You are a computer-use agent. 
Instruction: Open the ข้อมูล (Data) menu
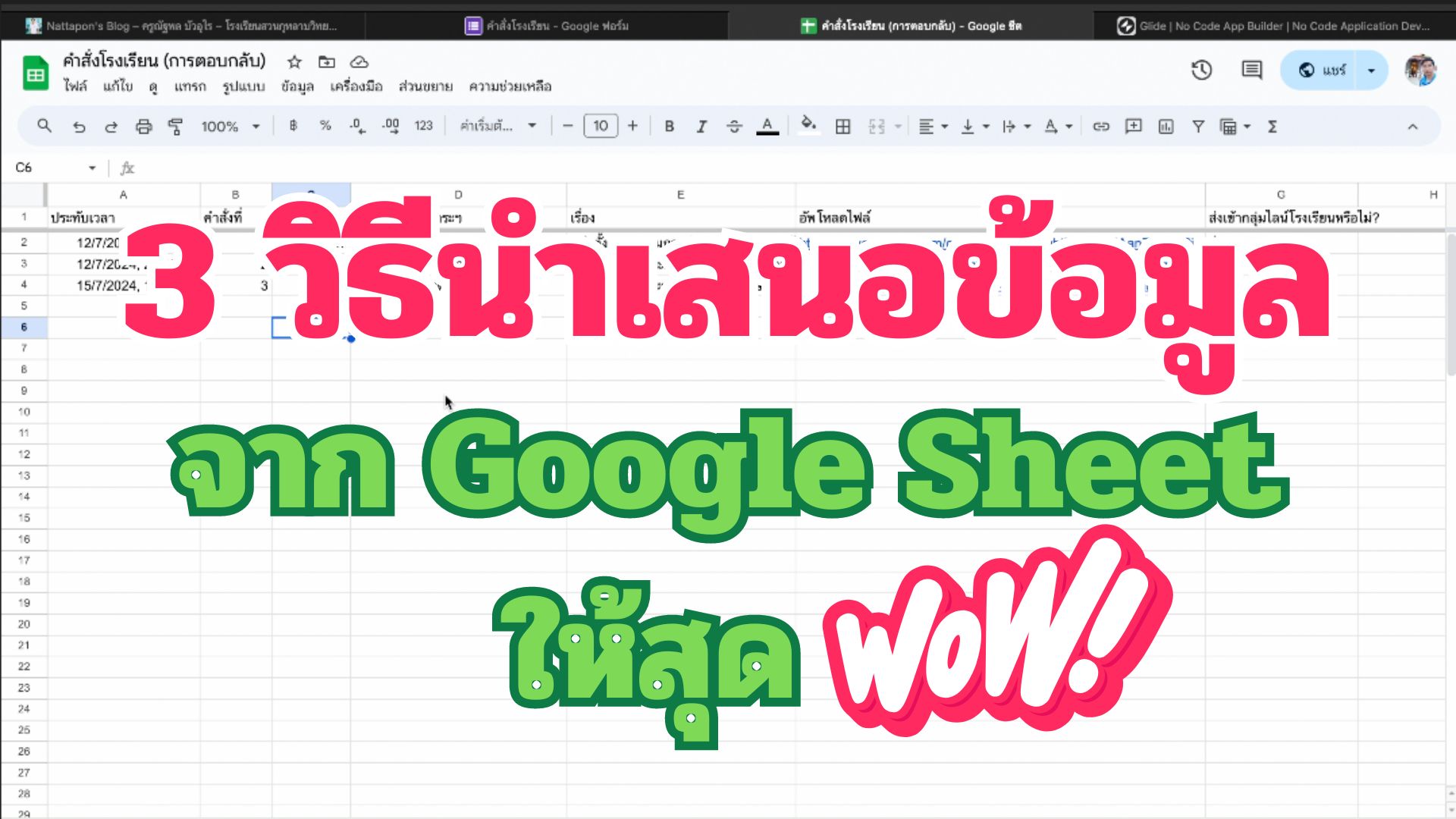click(297, 86)
